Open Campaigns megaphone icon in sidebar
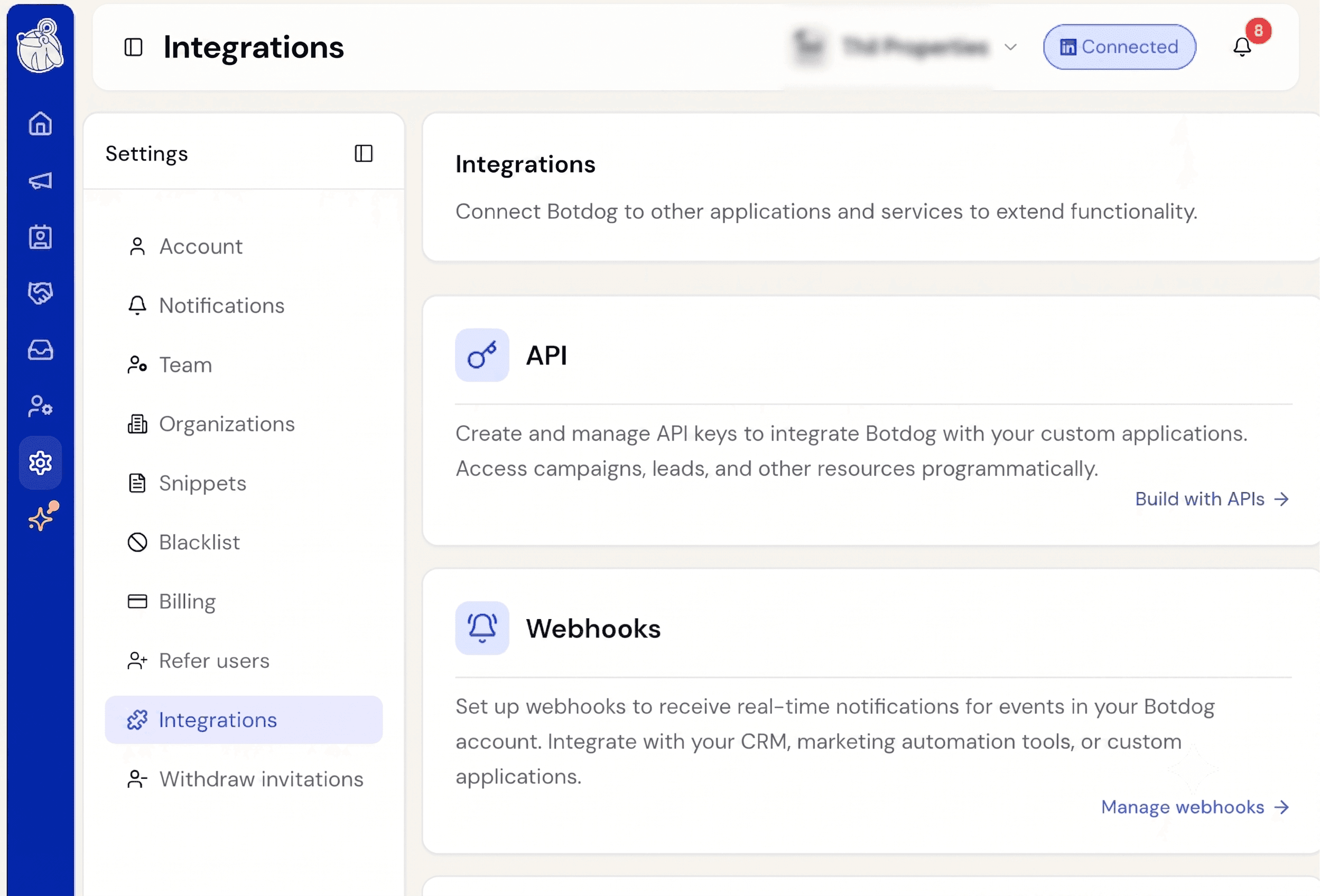 pos(40,181)
